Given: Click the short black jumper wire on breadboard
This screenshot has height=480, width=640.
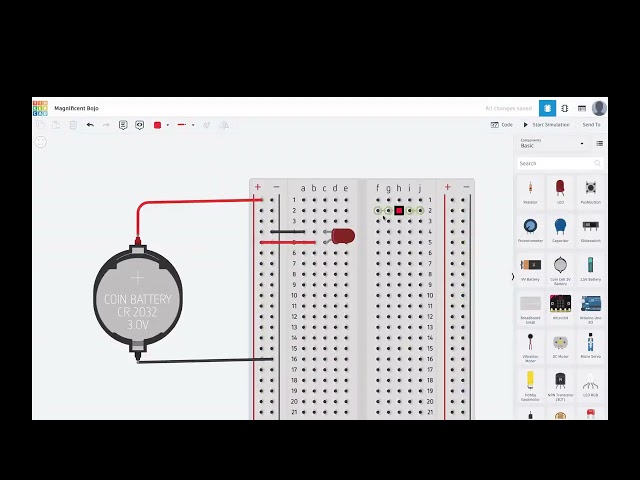Looking at the screenshot, I should coord(287,231).
